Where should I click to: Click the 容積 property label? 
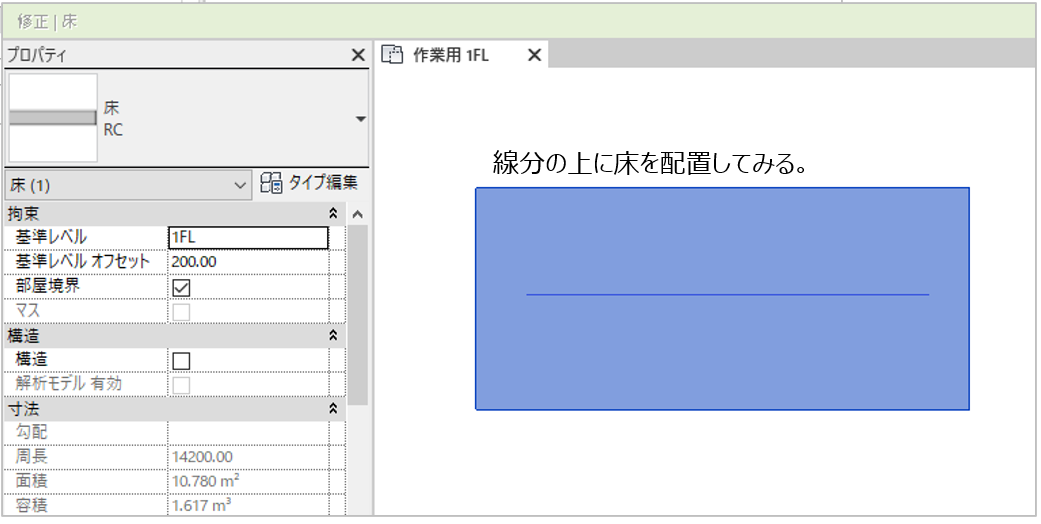click(x=31, y=505)
